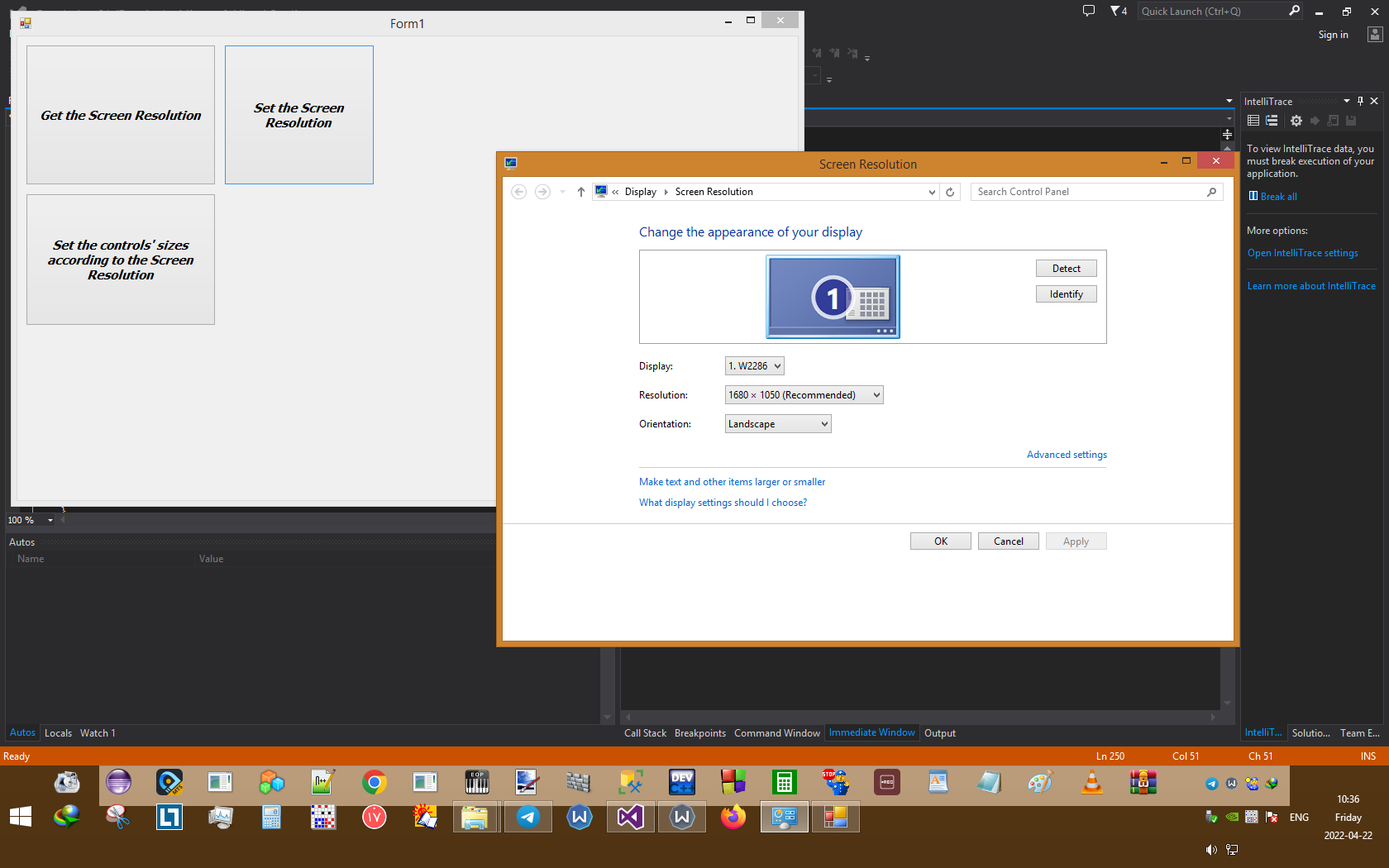Open the Display dropdown showing 1. W2286
1389x868 pixels.
tap(755, 366)
